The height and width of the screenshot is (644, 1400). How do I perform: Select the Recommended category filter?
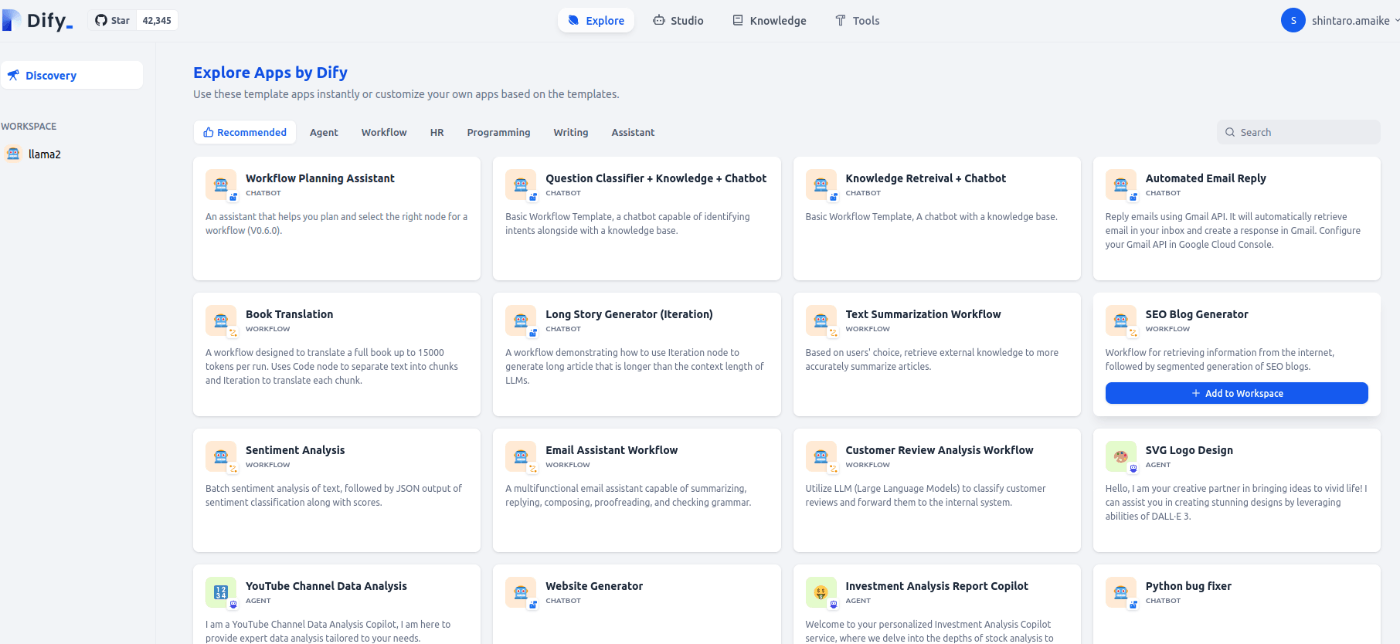pos(244,132)
